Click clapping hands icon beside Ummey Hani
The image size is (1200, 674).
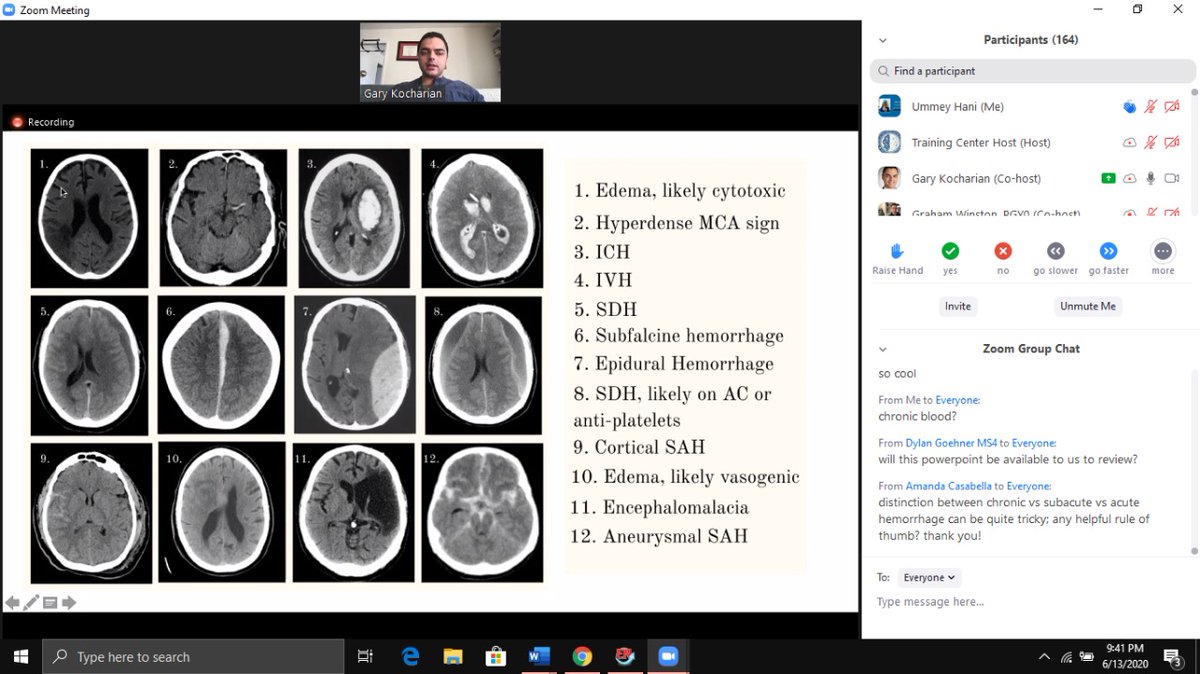(1130, 107)
